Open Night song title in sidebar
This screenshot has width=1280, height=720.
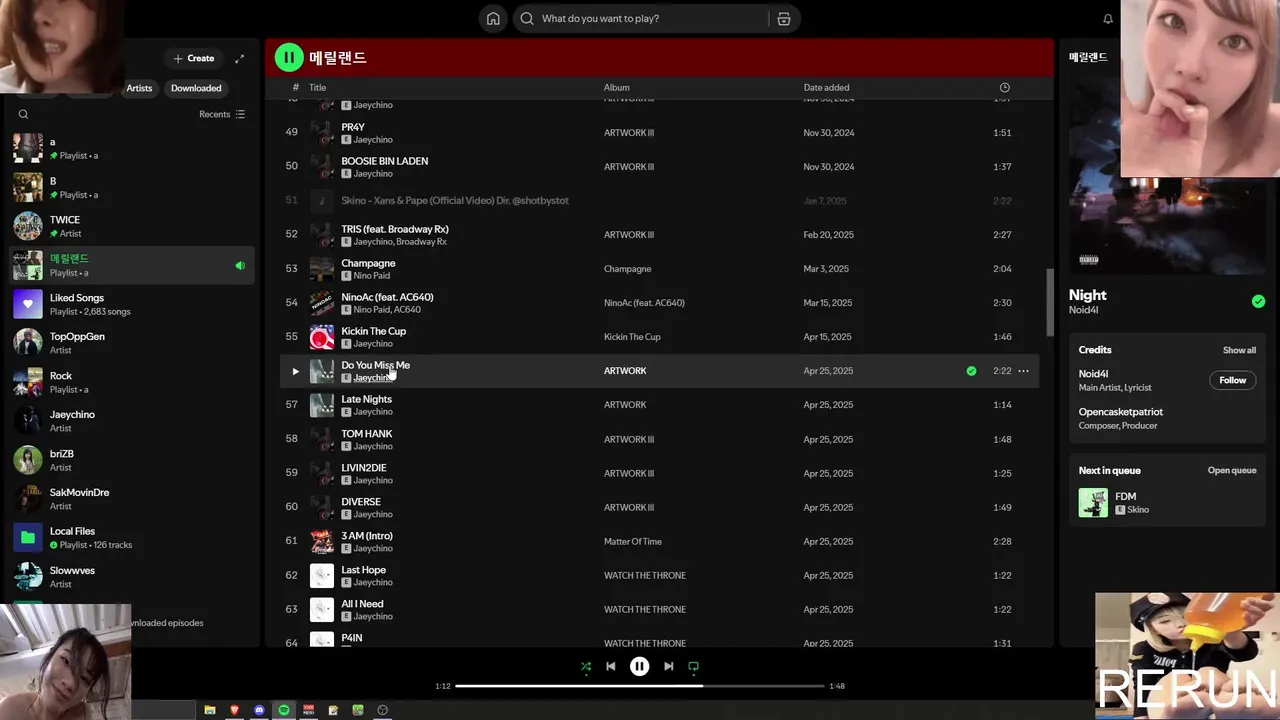(x=1087, y=295)
